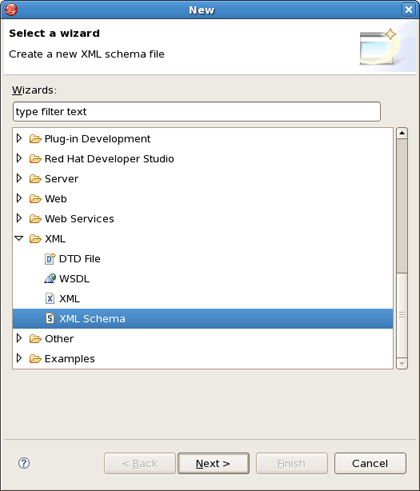Screen dimensions: 420x491
Task: Click the Plug-in Development folder icon
Action: coord(35,139)
